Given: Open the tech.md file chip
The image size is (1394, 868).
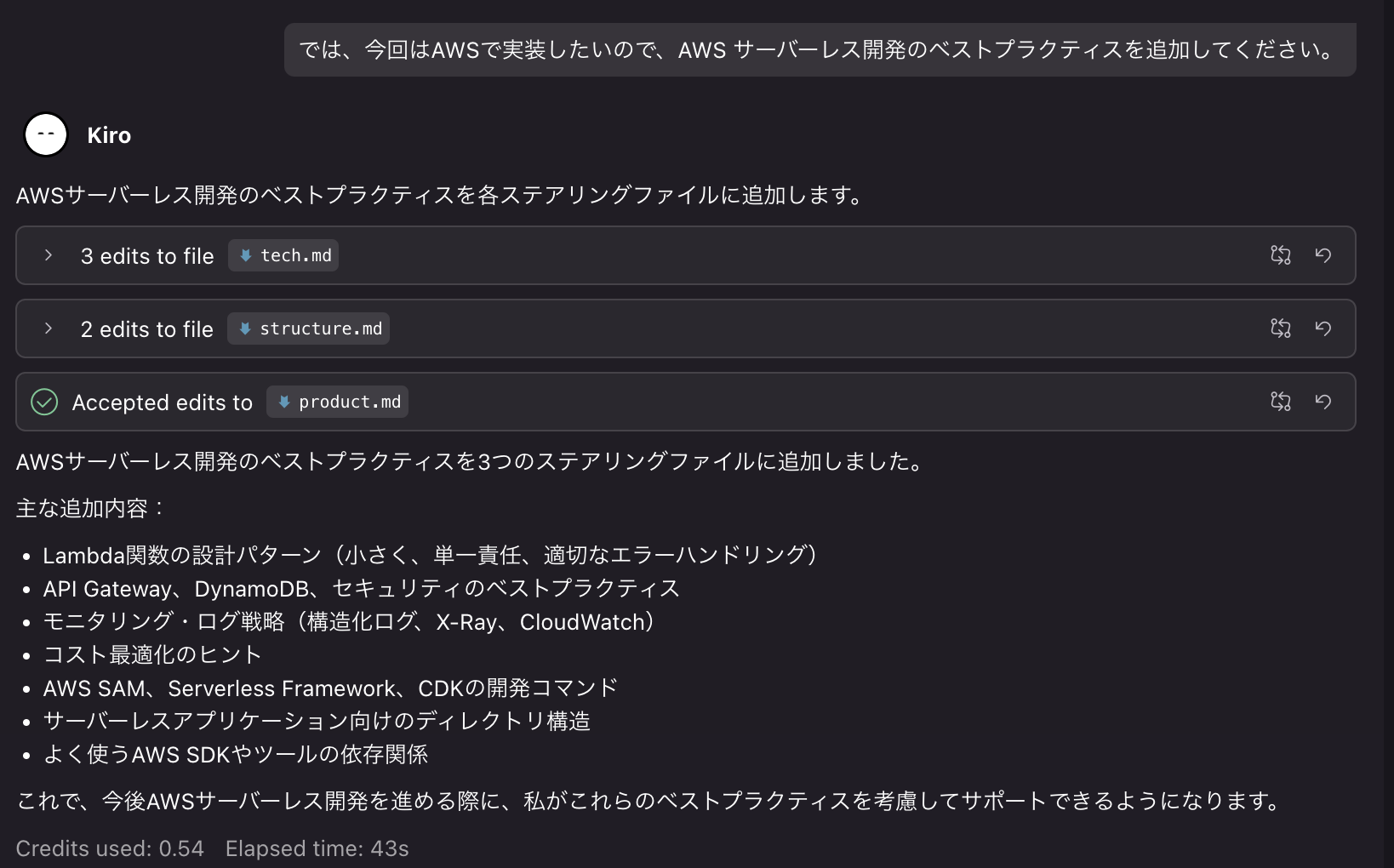Looking at the screenshot, I should pyautogui.click(x=283, y=255).
